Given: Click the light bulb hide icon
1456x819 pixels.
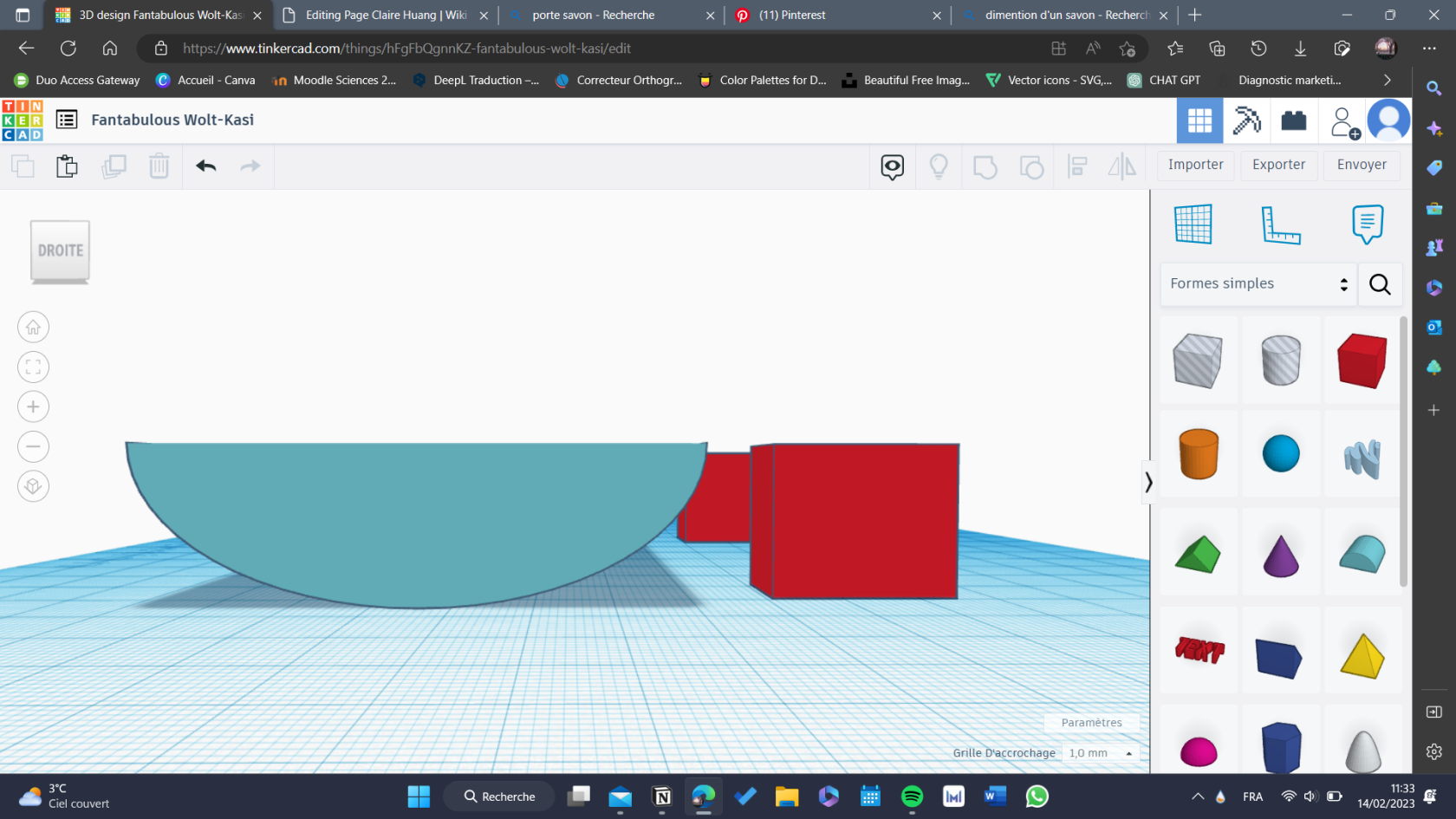Looking at the screenshot, I should [x=939, y=166].
